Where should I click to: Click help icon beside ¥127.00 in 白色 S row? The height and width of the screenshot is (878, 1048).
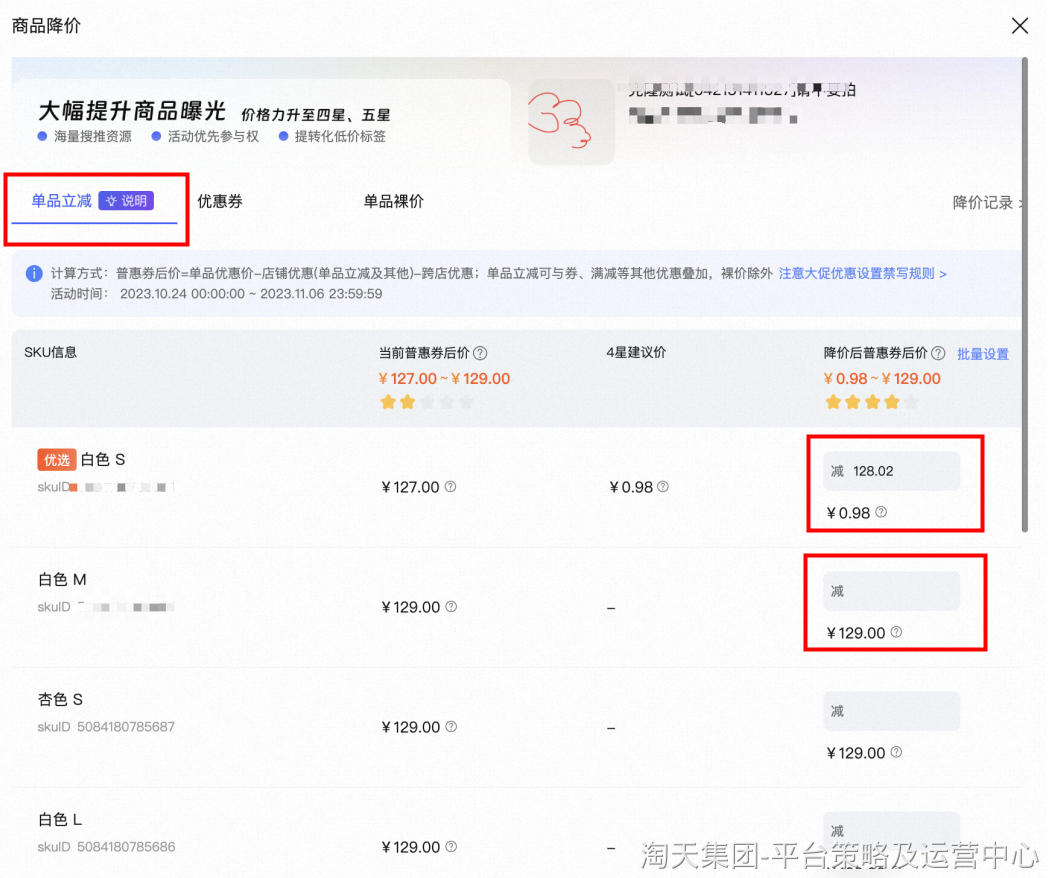pyautogui.click(x=450, y=486)
